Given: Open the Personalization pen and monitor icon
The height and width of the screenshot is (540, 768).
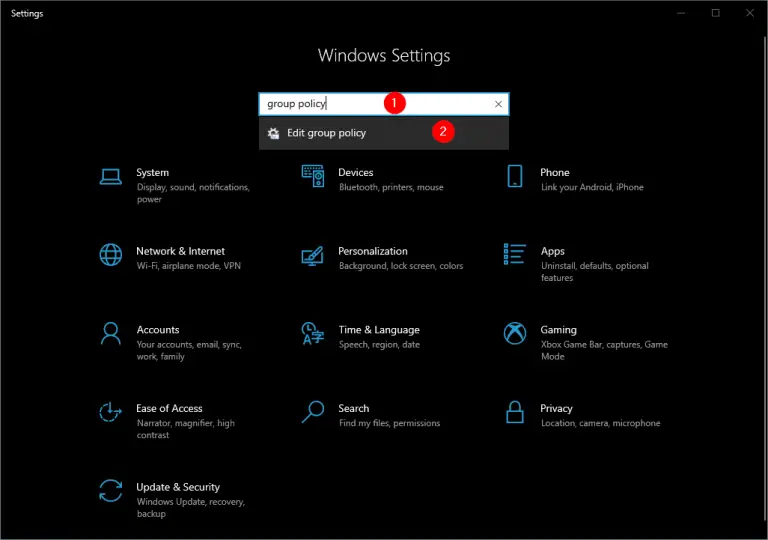Looking at the screenshot, I should [312, 255].
